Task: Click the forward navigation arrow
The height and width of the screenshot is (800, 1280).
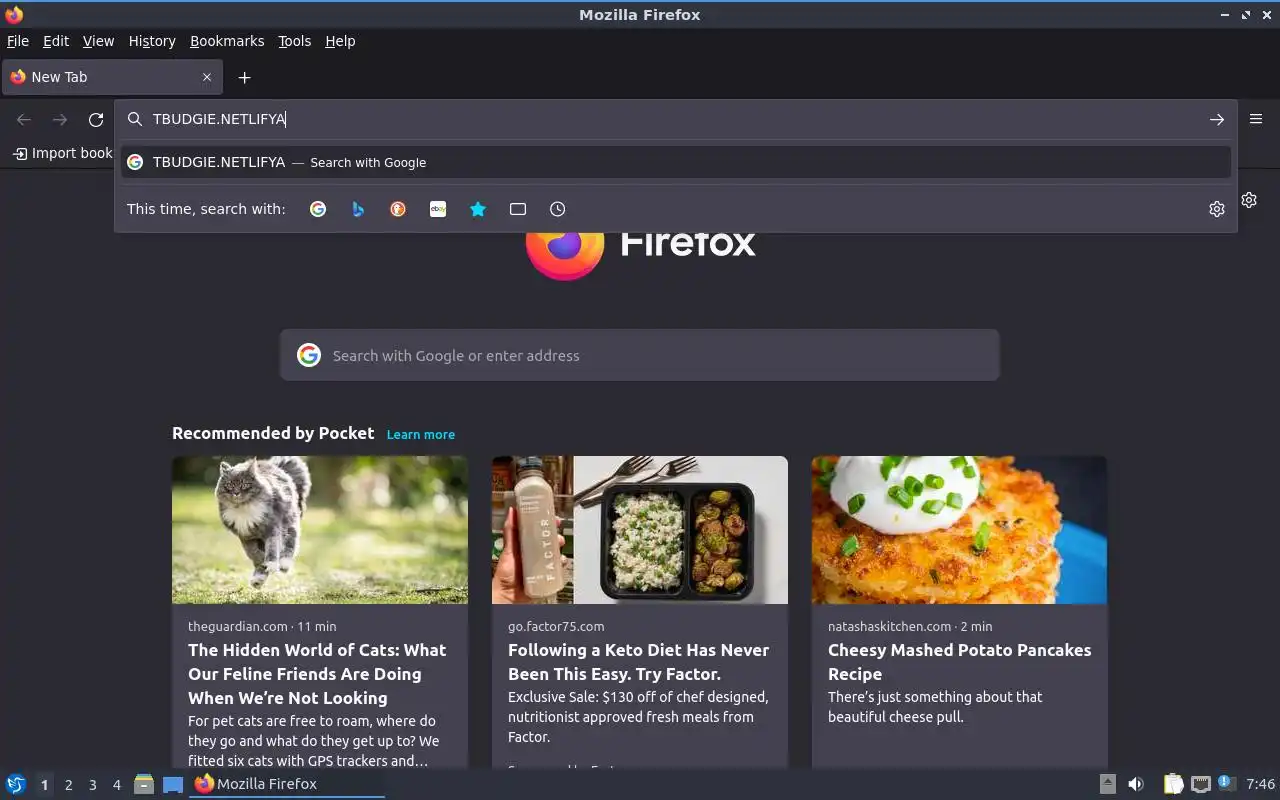Action: coord(60,119)
